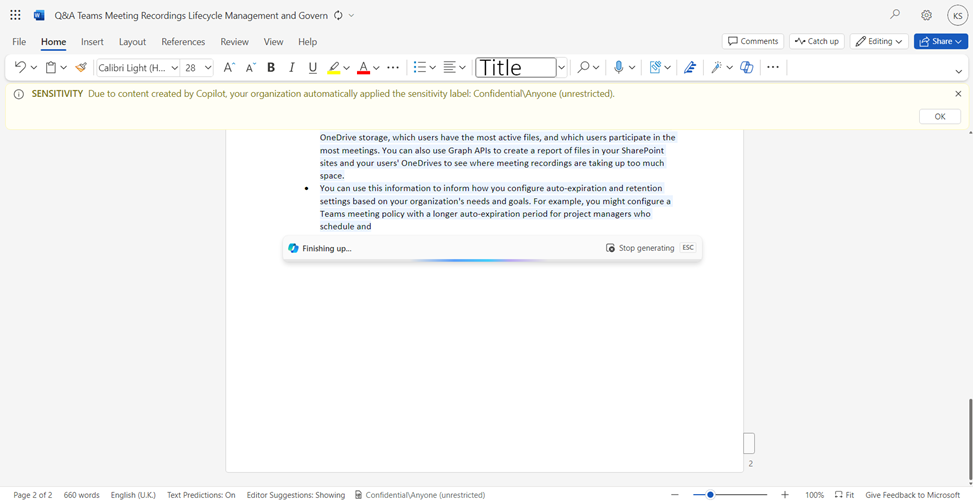Open the Comments pane
The height and width of the screenshot is (502, 973).
pos(753,41)
